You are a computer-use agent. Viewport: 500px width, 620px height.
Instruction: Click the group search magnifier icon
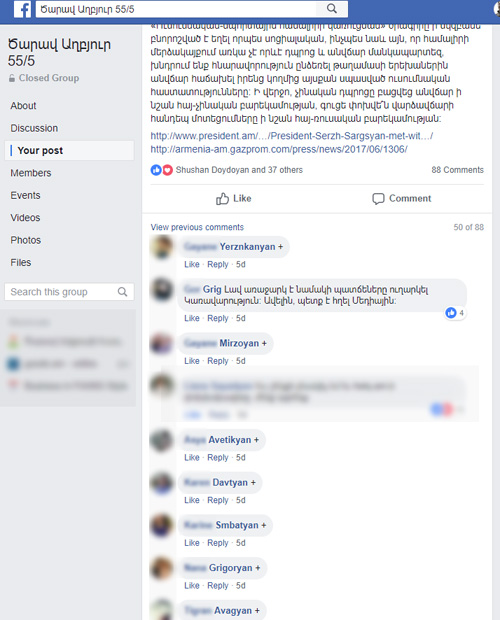(123, 292)
